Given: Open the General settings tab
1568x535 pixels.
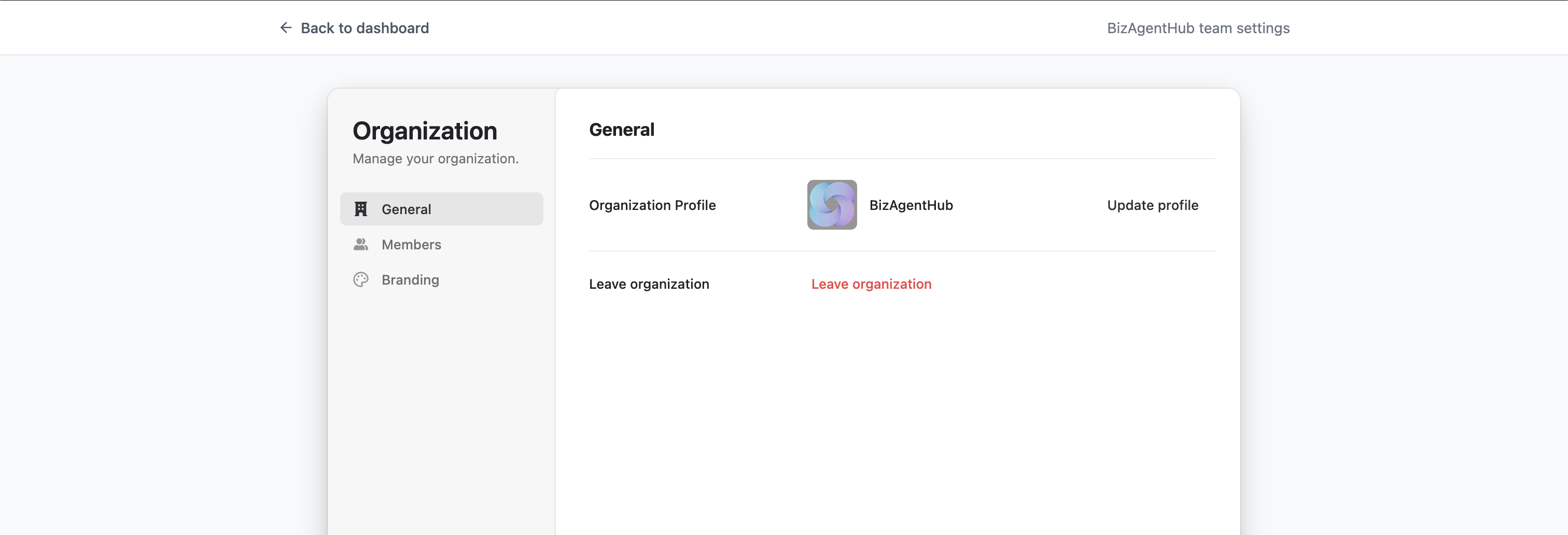Looking at the screenshot, I should click(x=441, y=209).
